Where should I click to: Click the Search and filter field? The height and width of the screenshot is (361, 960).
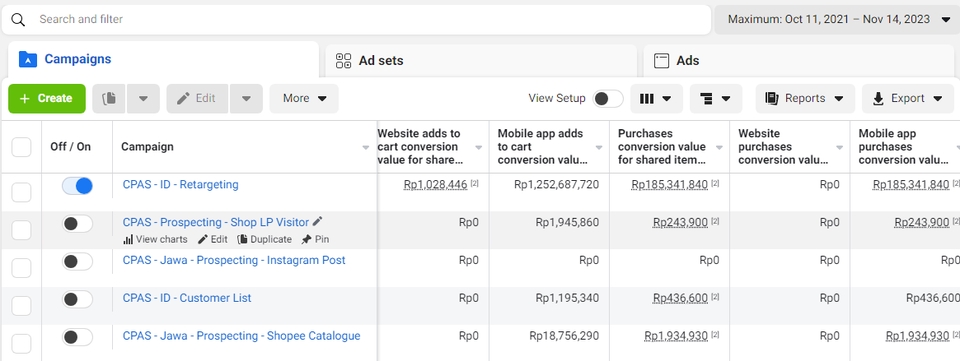click(356, 20)
